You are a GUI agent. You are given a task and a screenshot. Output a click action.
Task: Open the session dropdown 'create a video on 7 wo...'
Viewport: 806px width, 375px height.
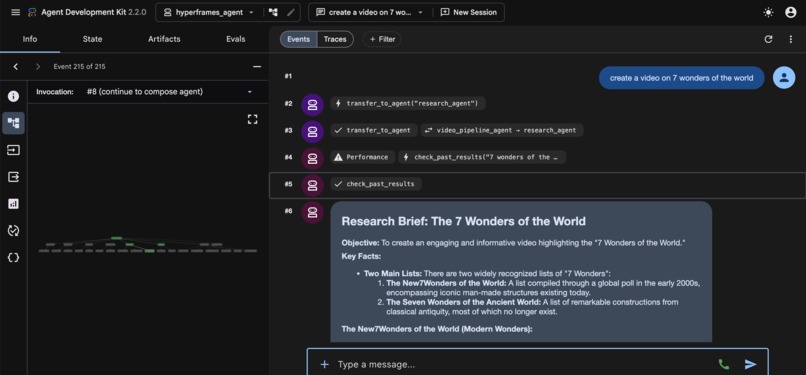369,12
